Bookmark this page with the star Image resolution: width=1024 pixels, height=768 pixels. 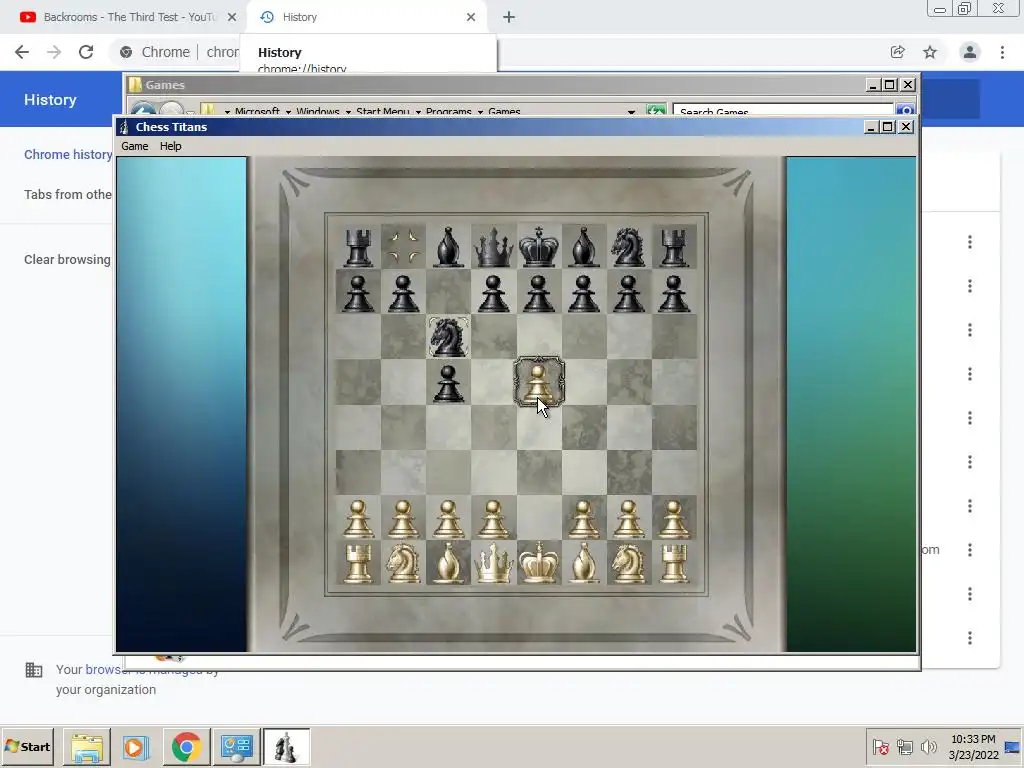[930, 52]
